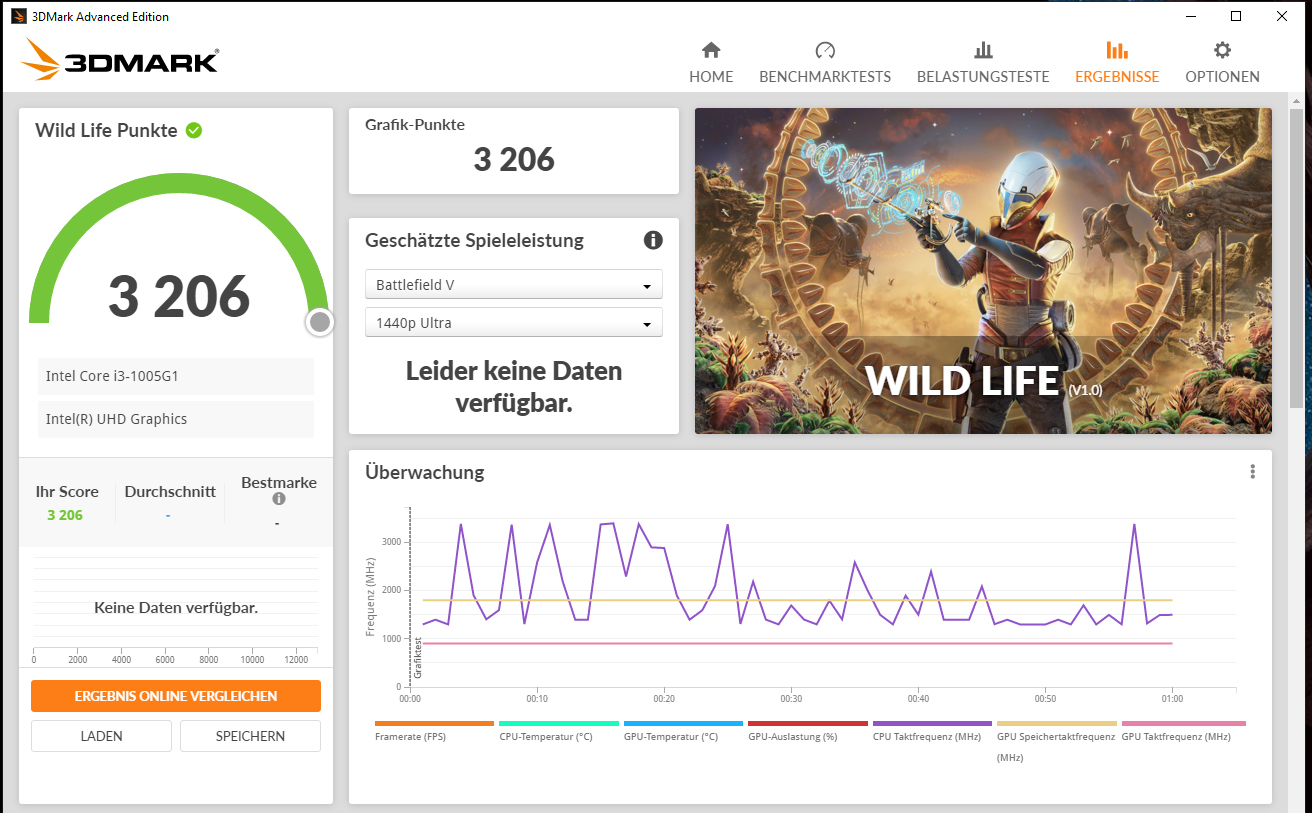Click the ERGEBNIS ONLINE VERGLEICHEN button
This screenshot has width=1312, height=813.
click(x=176, y=696)
